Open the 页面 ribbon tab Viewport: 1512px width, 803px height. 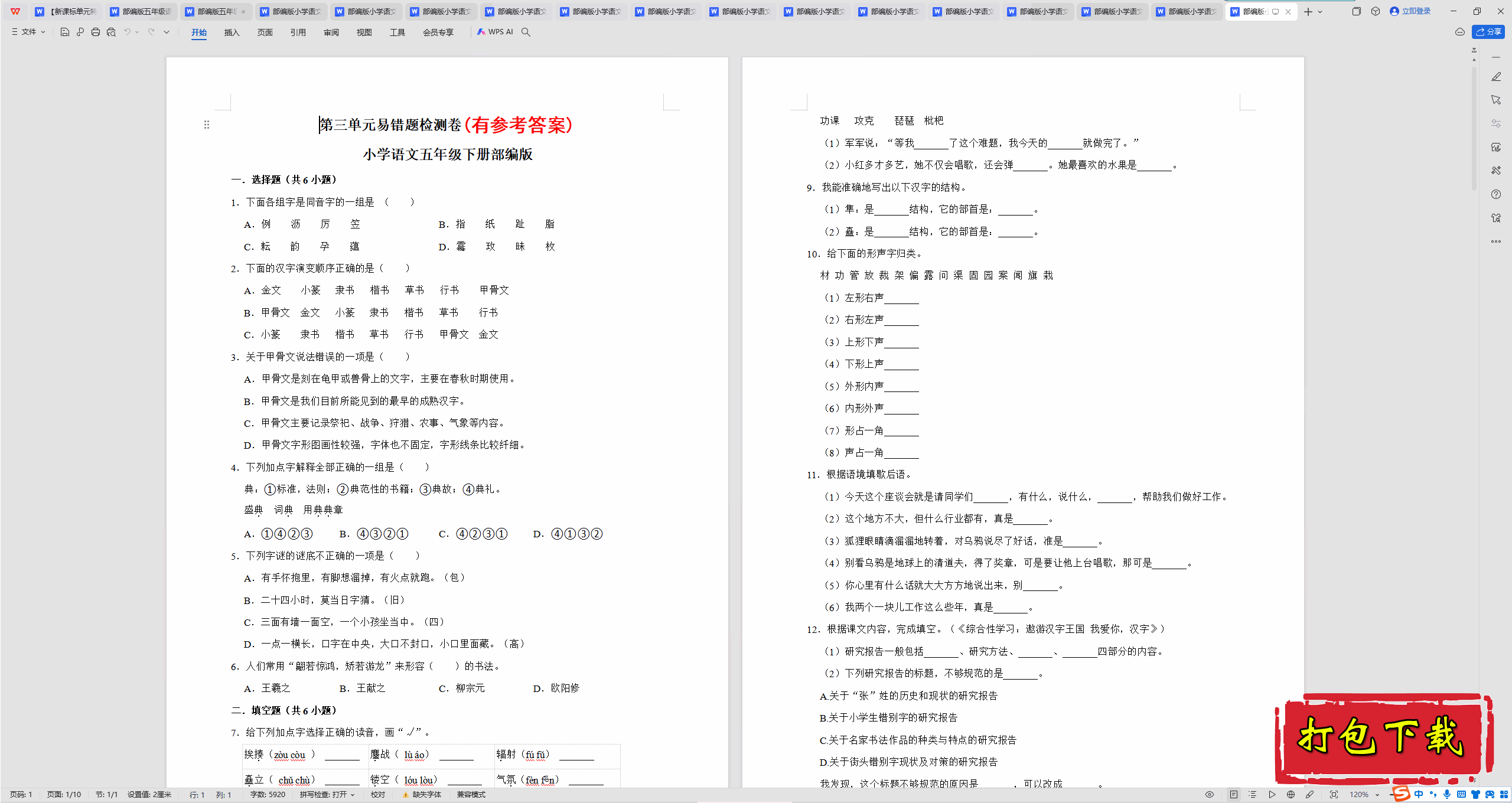265,32
